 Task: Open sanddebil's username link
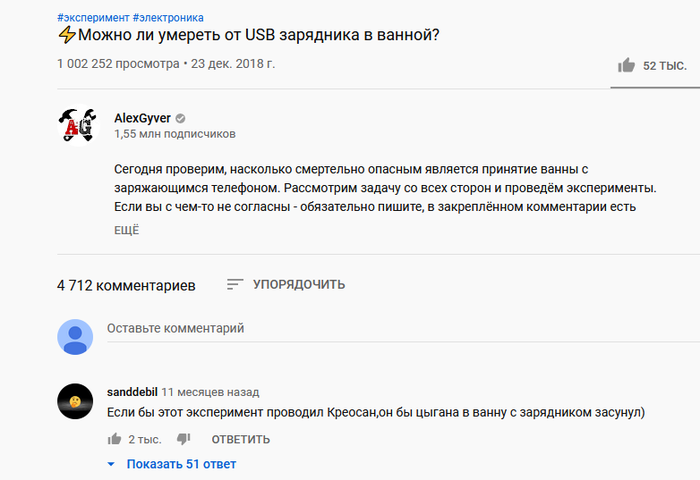pos(132,392)
